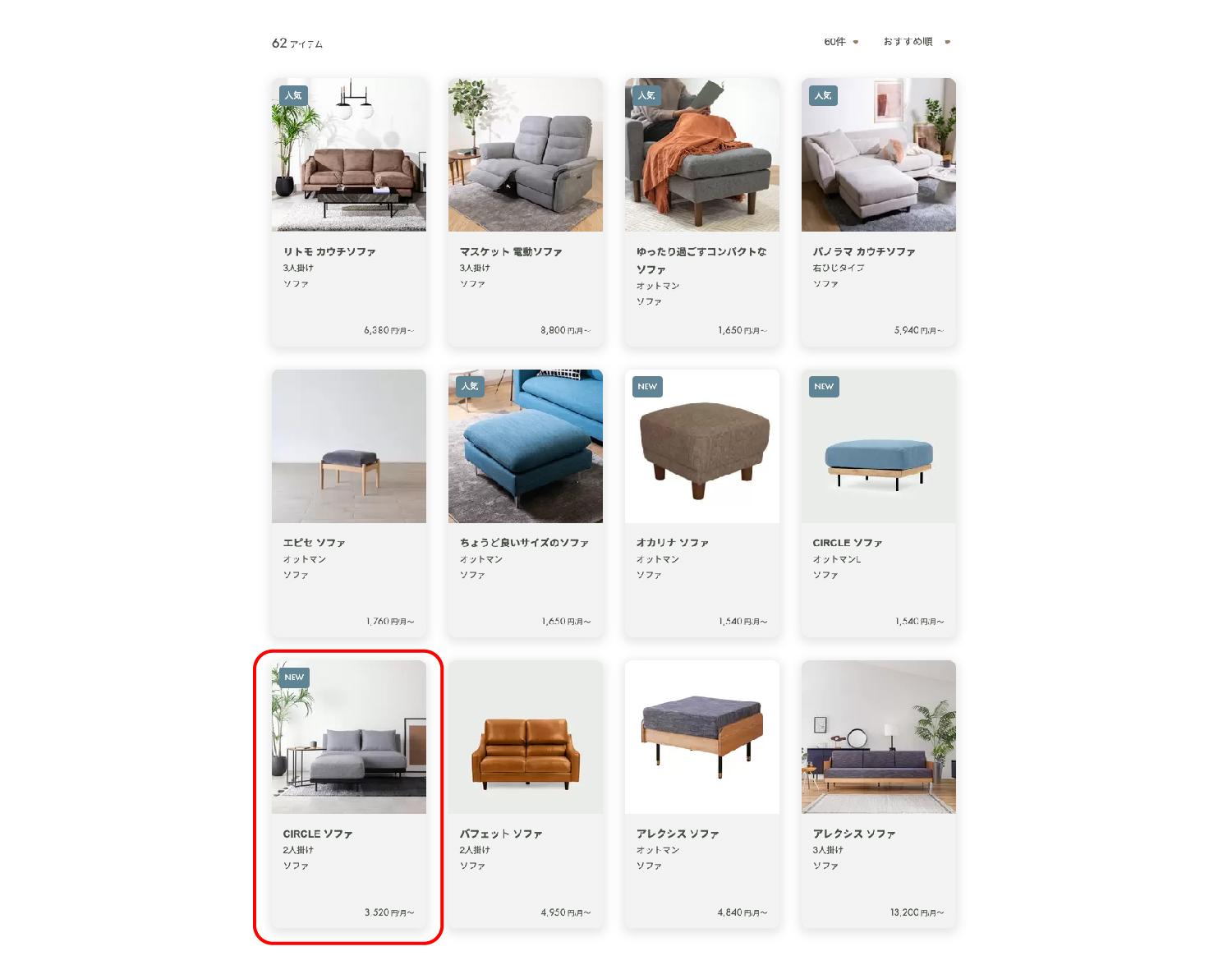Expand the おすすめ順 sort dropdown
This screenshot has width=1232, height=974.
917,42
